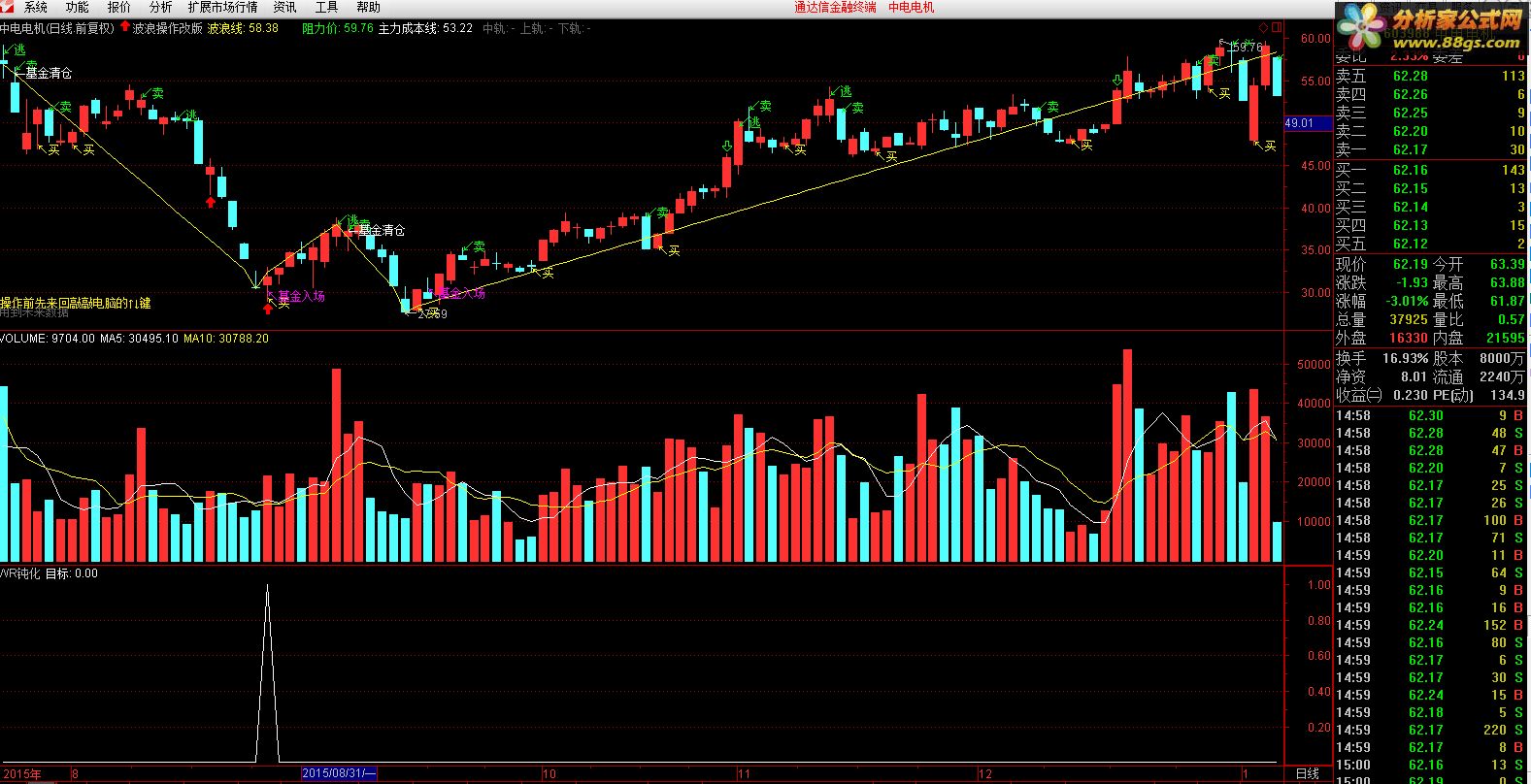Click the 14:58 tick trade with volume 100
The height and width of the screenshot is (784, 1531).
[x=1431, y=520]
